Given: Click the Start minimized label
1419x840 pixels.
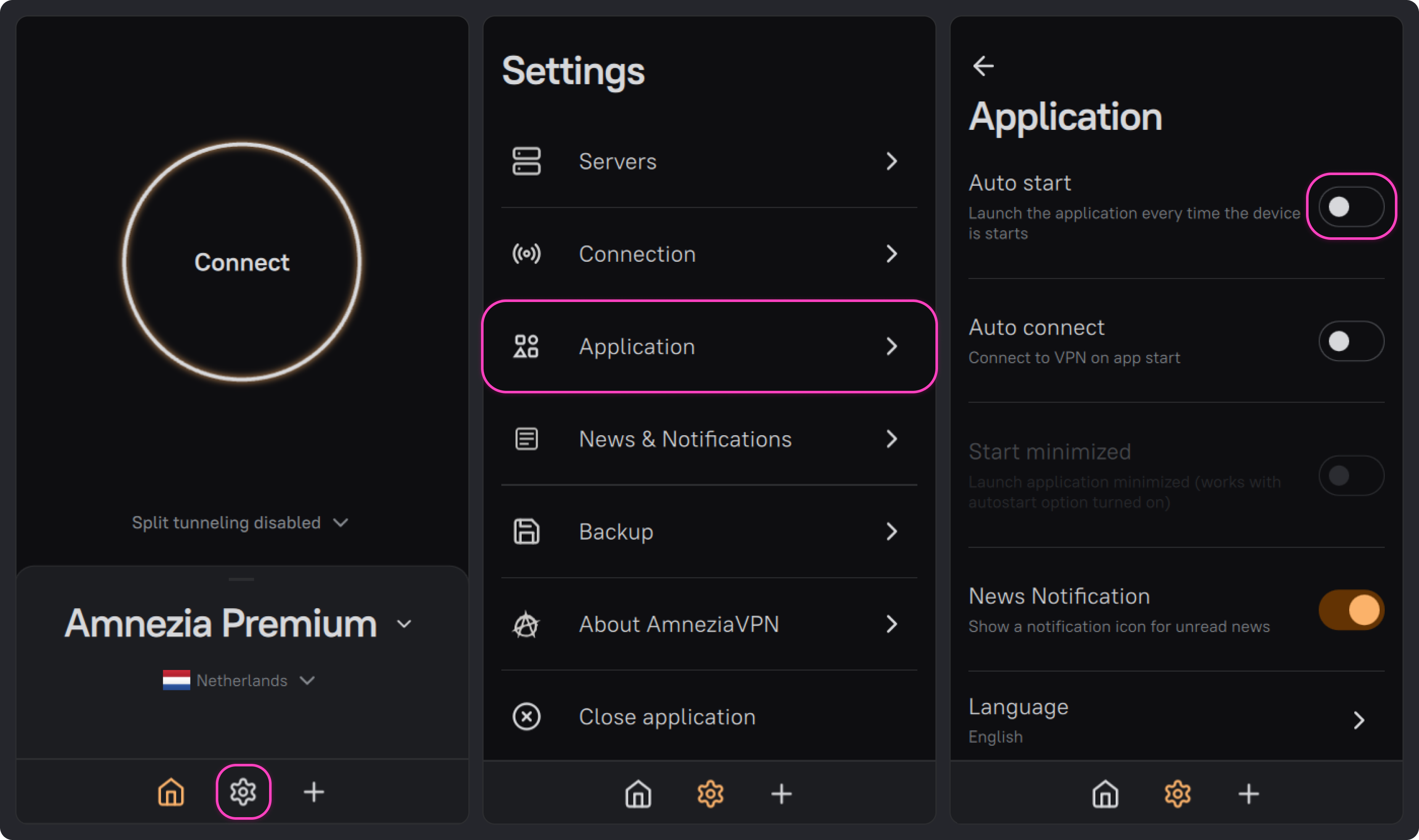Looking at the screenshot, I should 1049,451.
